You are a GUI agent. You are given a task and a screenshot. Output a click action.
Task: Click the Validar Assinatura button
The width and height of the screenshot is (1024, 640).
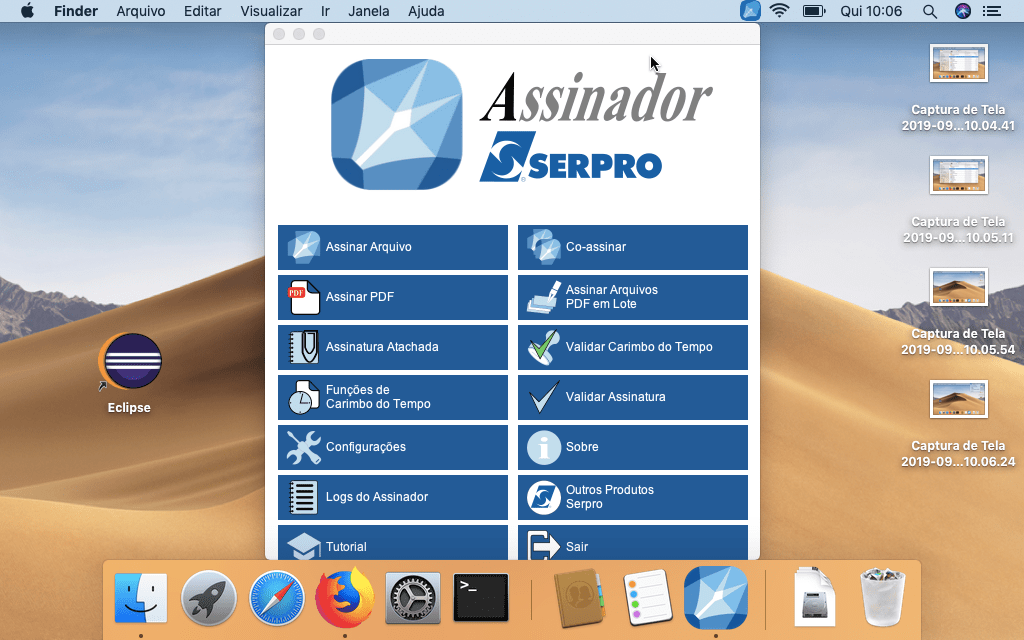tap(632, 397)
